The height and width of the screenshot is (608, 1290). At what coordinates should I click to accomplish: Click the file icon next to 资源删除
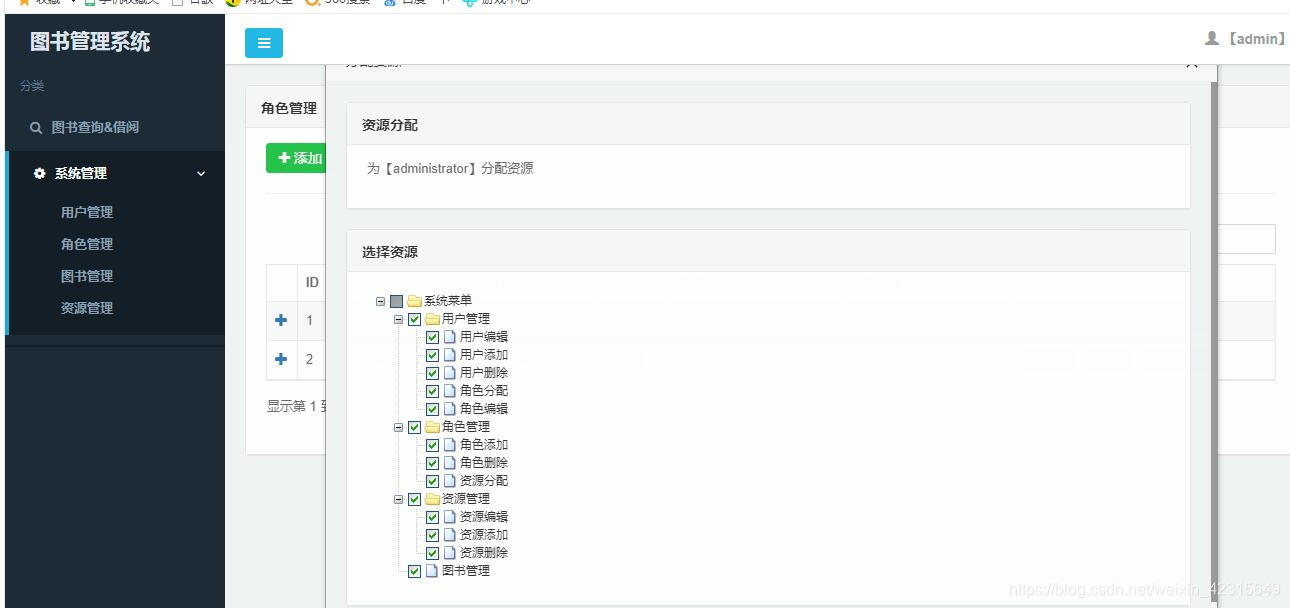pos(450,553)
